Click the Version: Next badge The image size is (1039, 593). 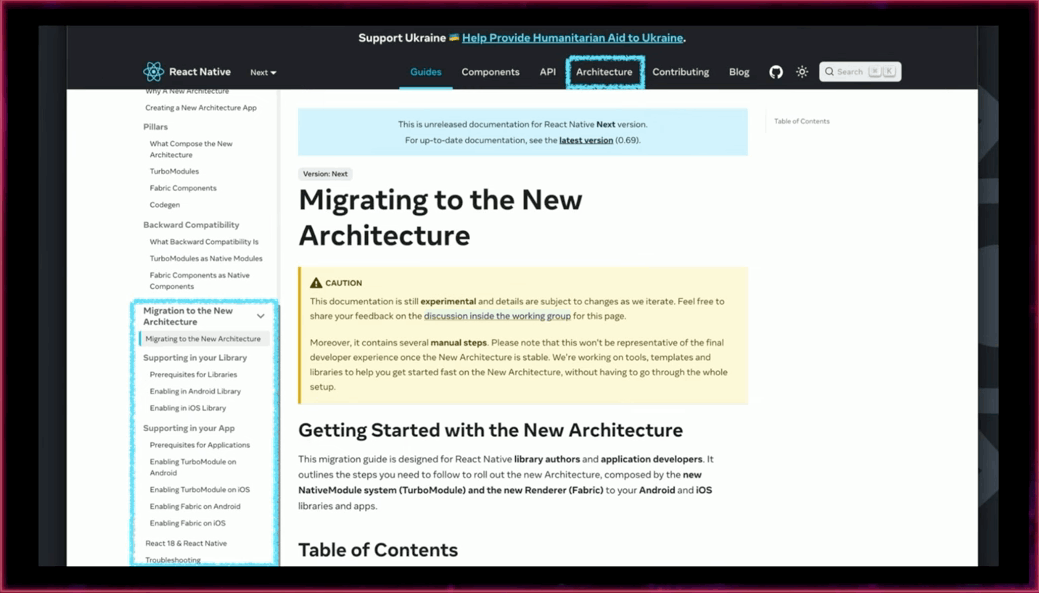(x=325, y=174)
